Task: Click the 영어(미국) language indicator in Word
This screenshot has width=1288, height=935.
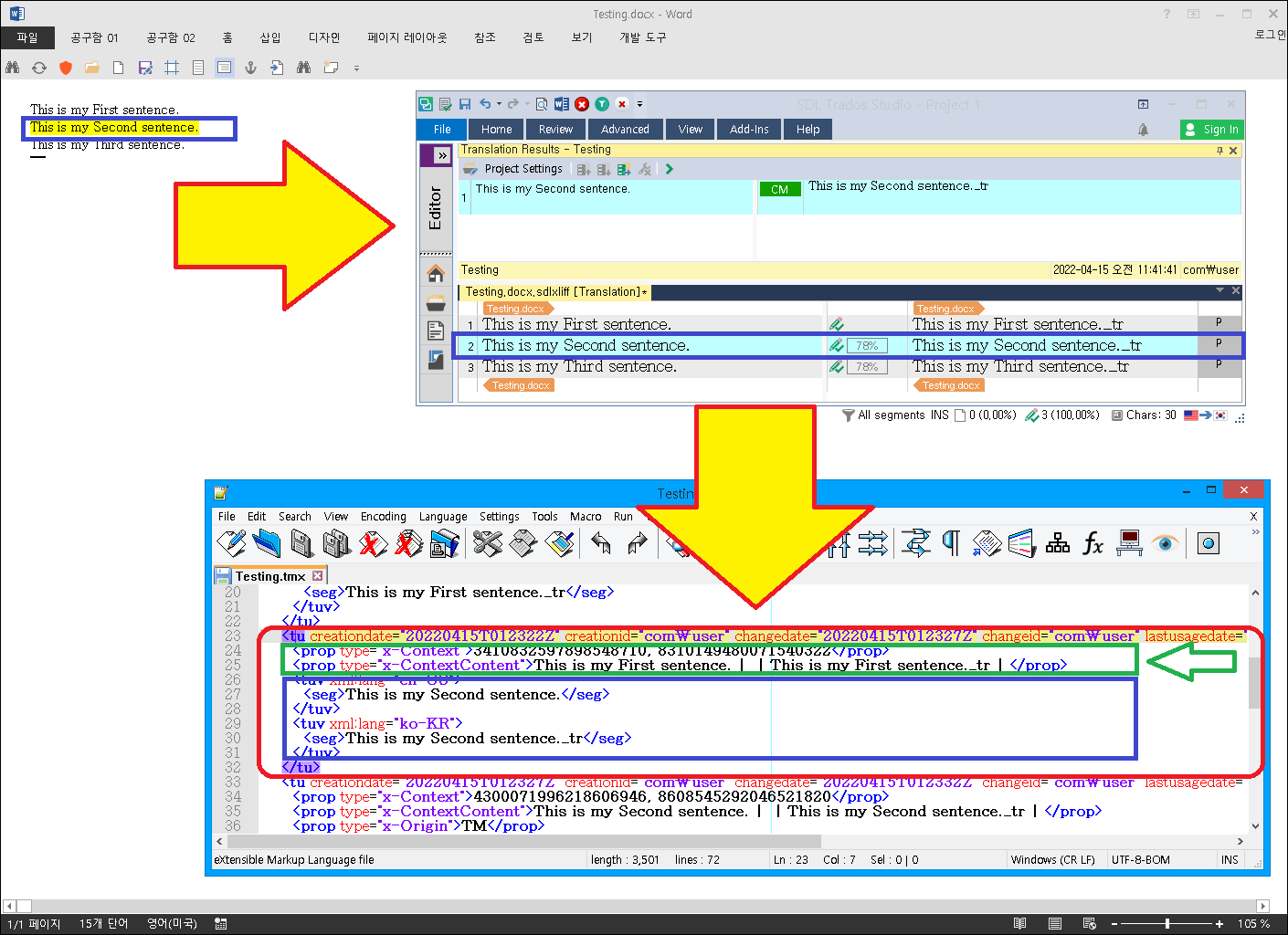Action: tap(173, 924)
